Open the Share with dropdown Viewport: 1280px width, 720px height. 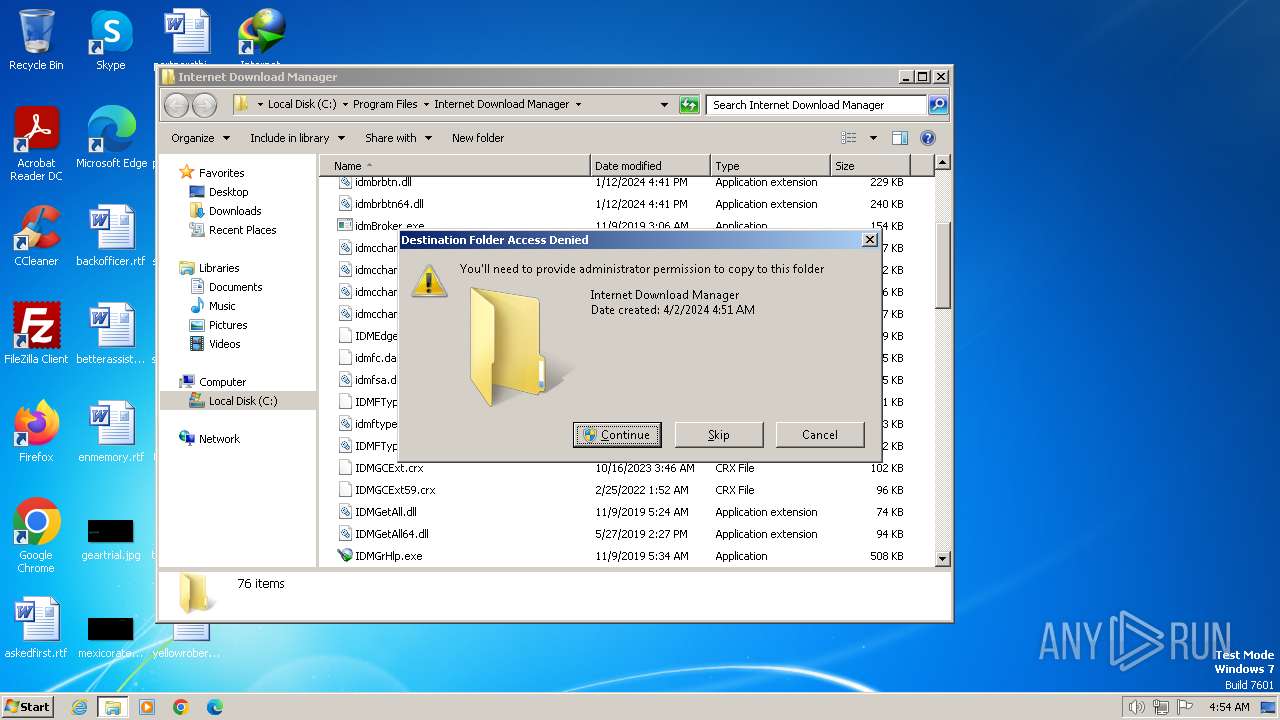tap(398, 138)
